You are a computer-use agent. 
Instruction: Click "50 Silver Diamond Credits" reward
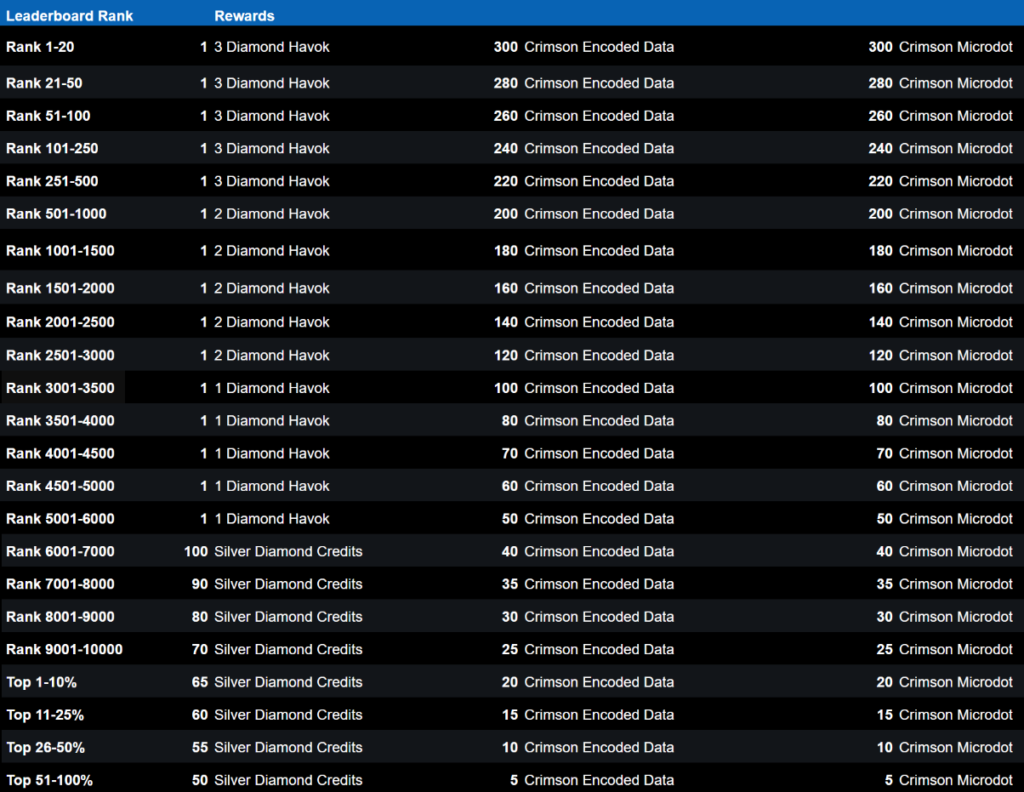pyautogui.click(x=277, y=780)
